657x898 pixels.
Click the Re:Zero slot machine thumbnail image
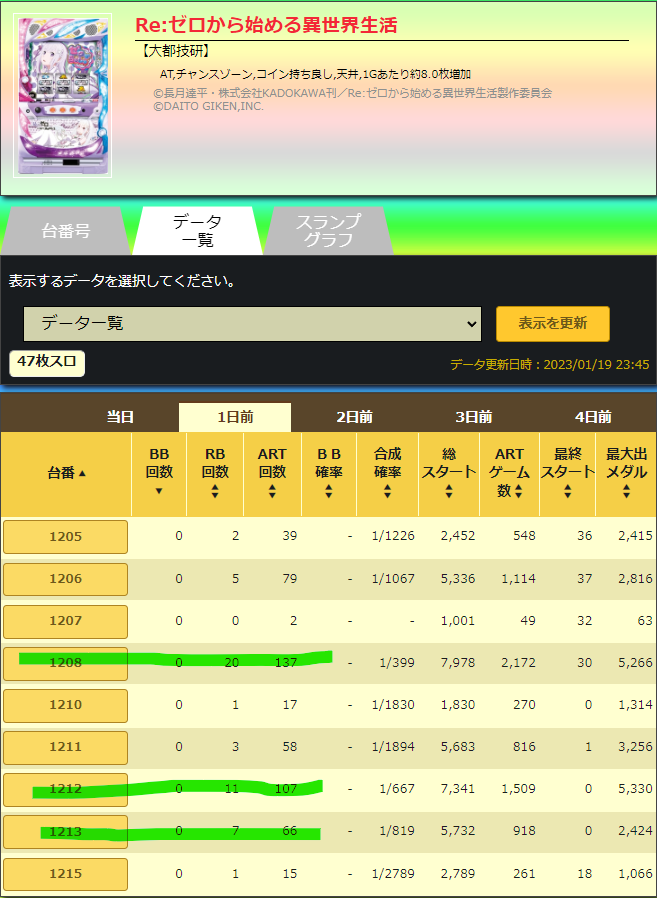[x=62, y=96]
